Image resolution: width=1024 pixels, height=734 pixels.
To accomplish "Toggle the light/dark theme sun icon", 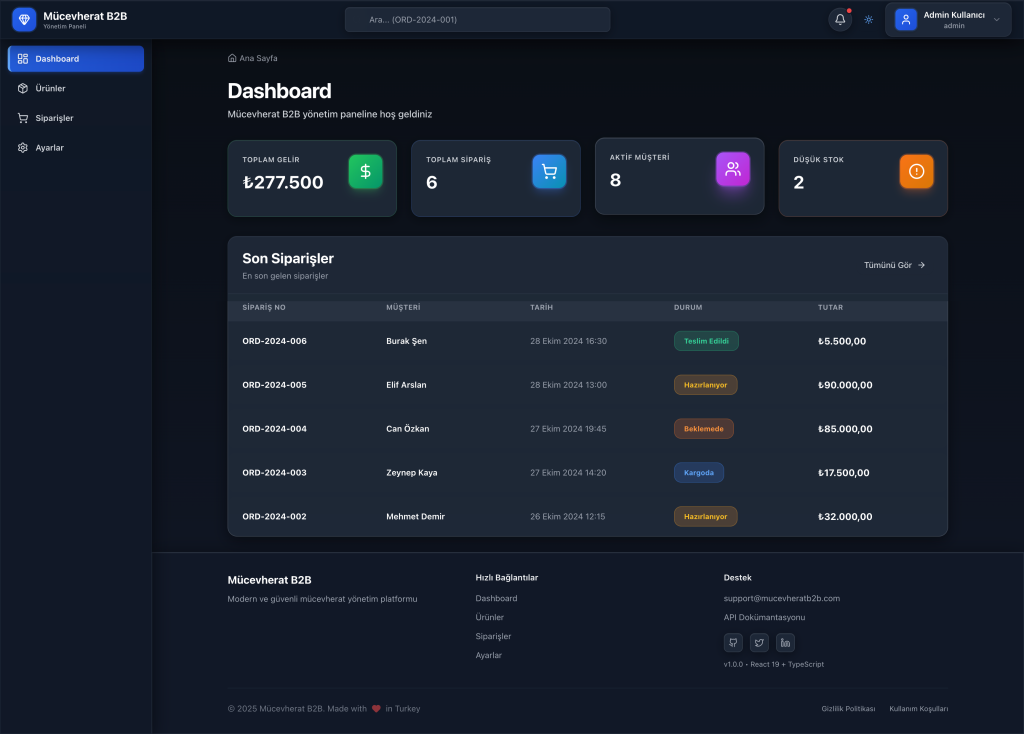I will (868, 20).
